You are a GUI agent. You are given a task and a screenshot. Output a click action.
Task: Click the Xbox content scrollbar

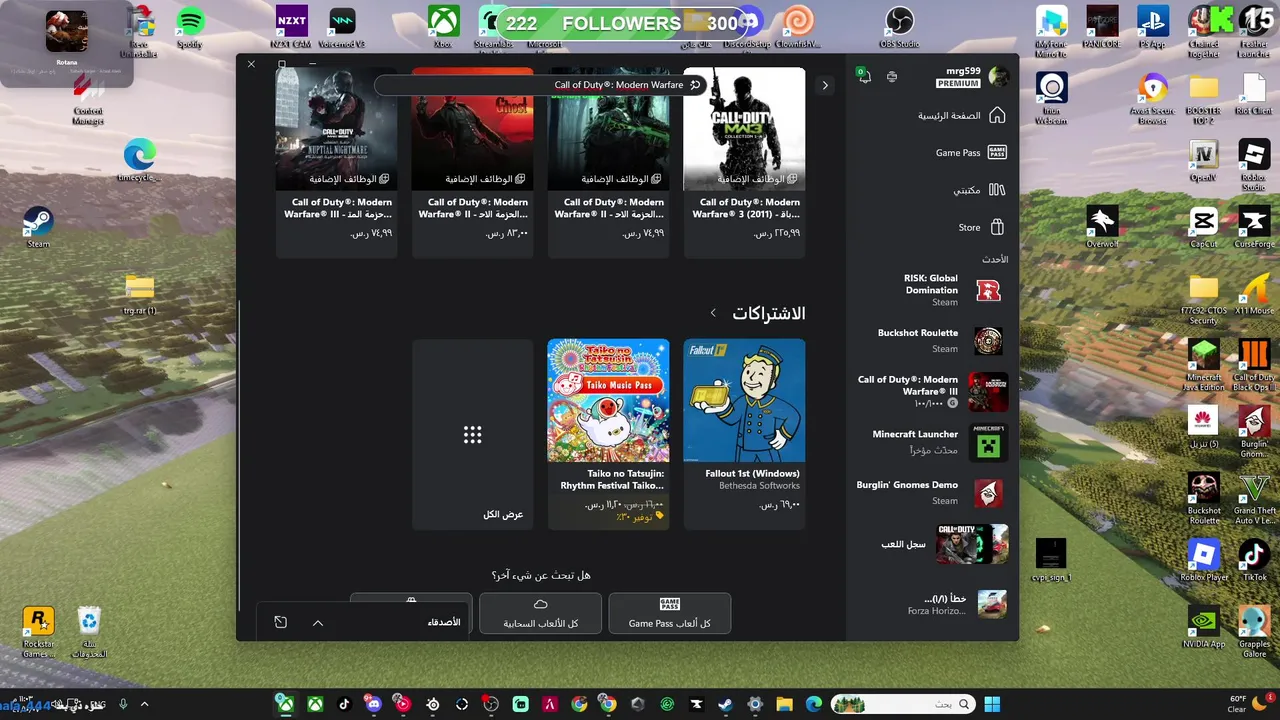[x=240, y=455]
